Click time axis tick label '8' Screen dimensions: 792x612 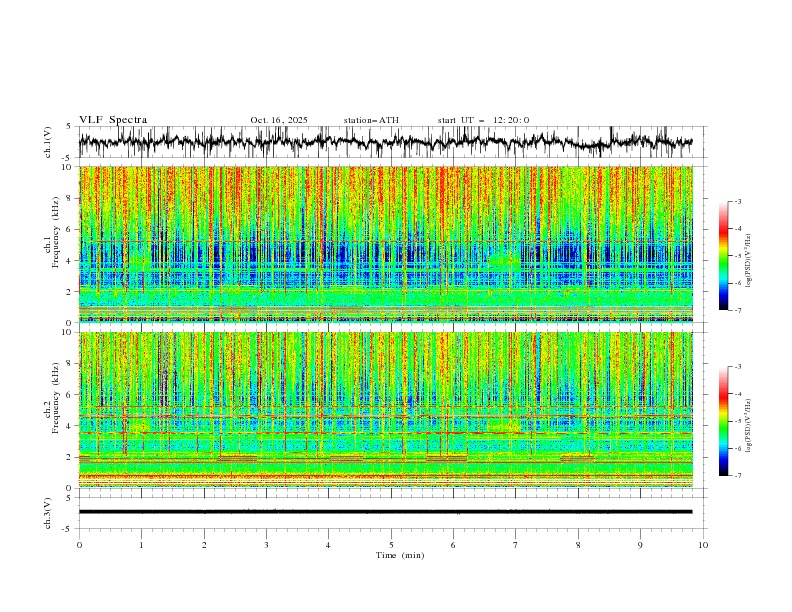click(x=578, y=545)
